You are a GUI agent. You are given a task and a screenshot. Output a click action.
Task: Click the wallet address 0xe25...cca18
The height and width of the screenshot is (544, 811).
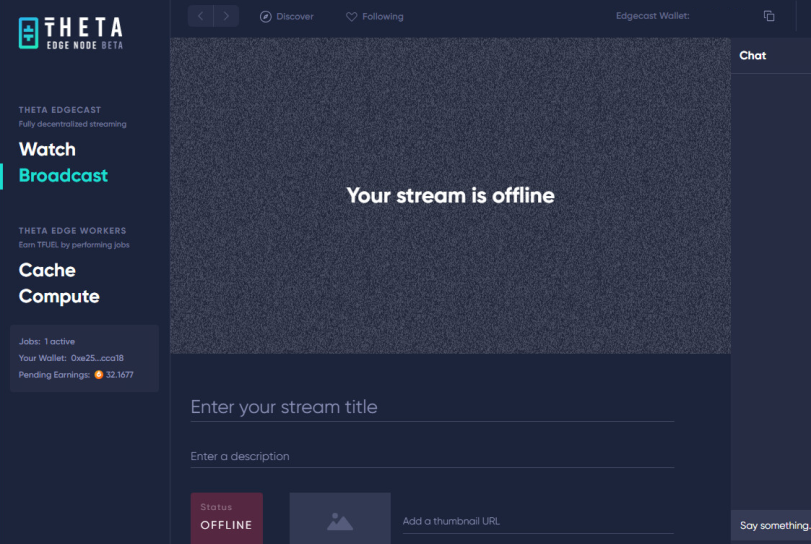pyautogui.click(x=97, y=358)
